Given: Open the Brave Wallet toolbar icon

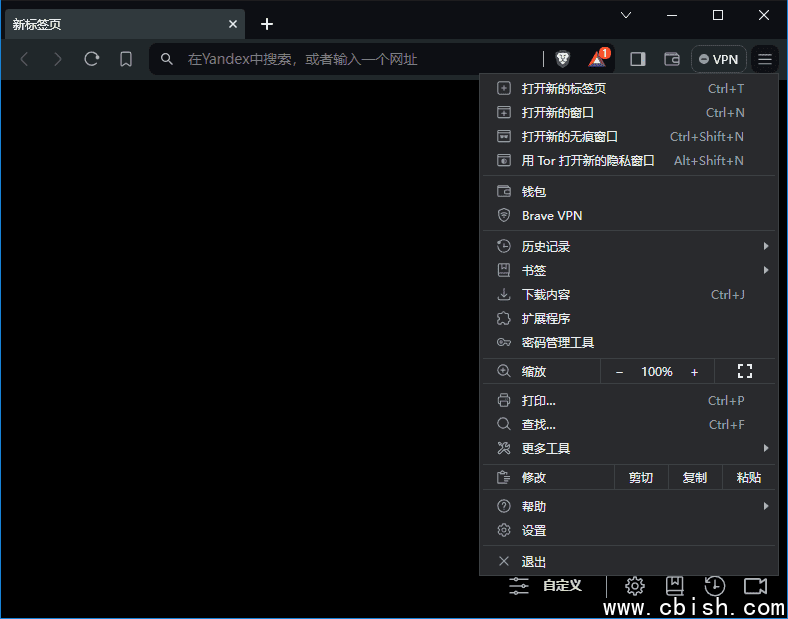Looking at the screenshot, I should [672, 59].
